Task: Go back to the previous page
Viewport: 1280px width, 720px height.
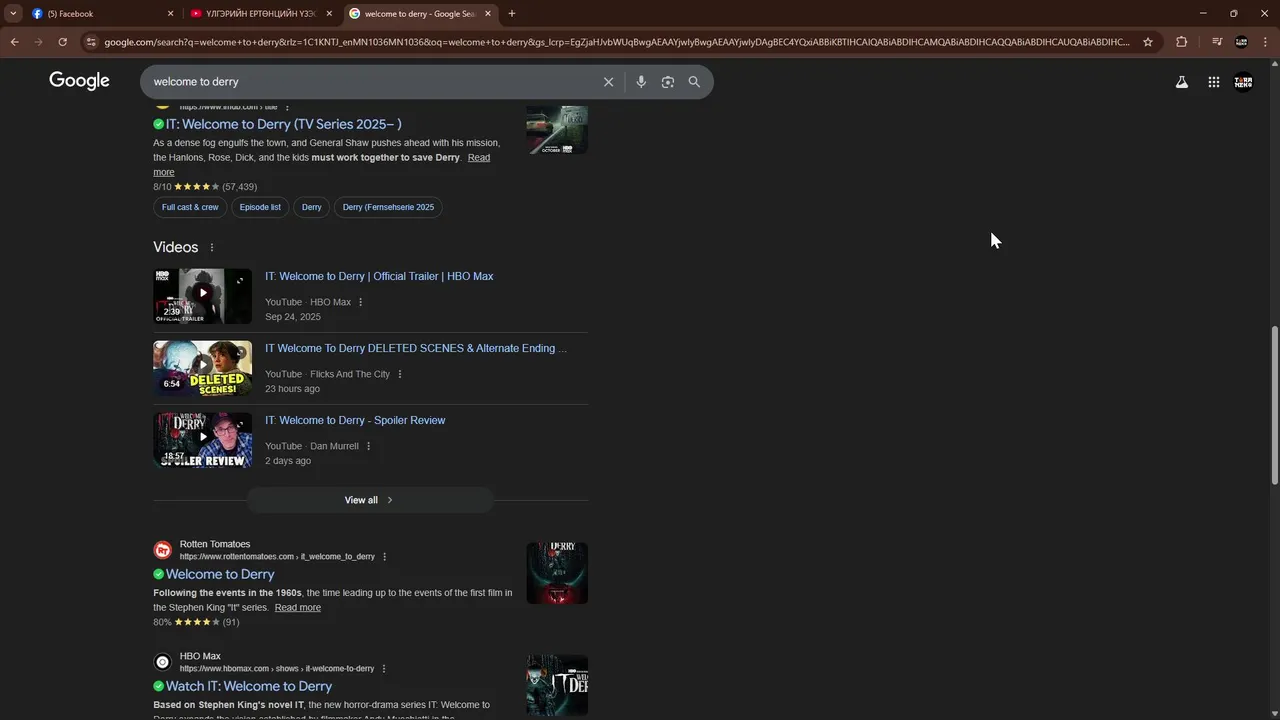Action: click(x=14, y=42)
